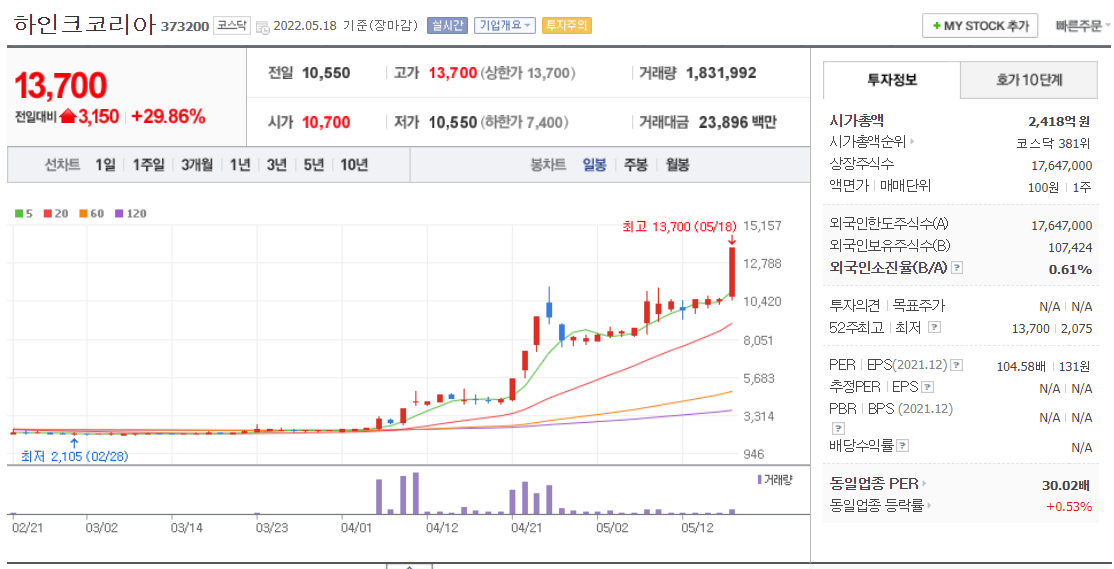Open the 동일업종 PER link
The width and height of the screenshot is (1114, 569).
point(877,484)
